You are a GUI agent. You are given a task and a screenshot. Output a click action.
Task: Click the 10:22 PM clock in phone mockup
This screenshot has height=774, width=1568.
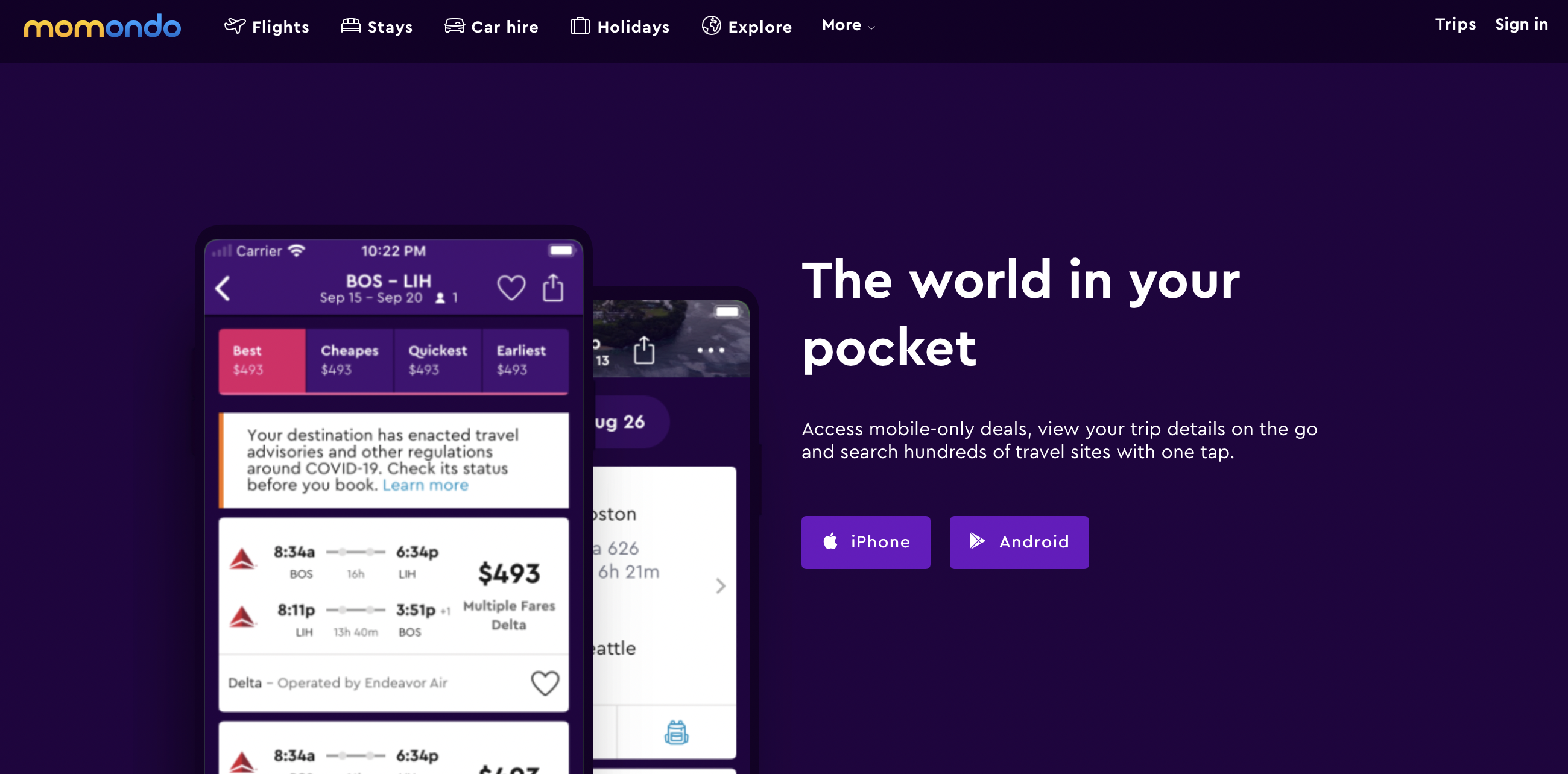[393, 251]
